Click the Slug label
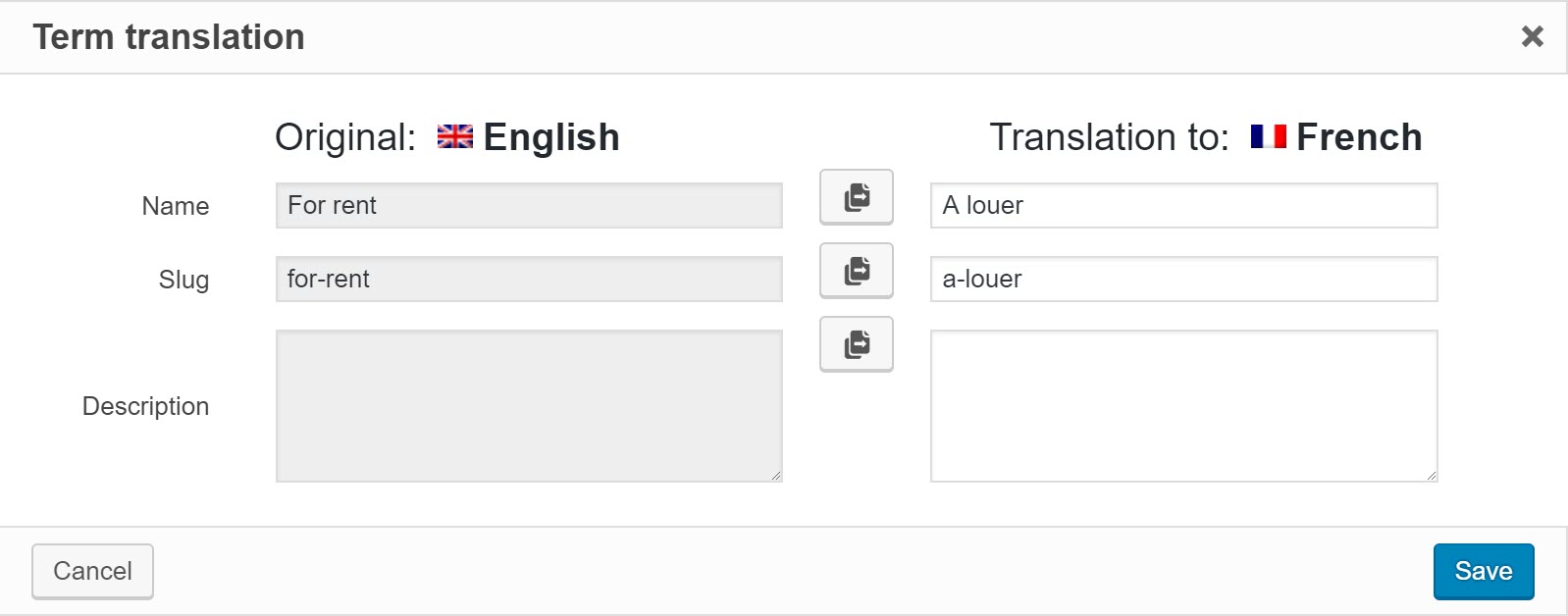 [x=183, y=280]
